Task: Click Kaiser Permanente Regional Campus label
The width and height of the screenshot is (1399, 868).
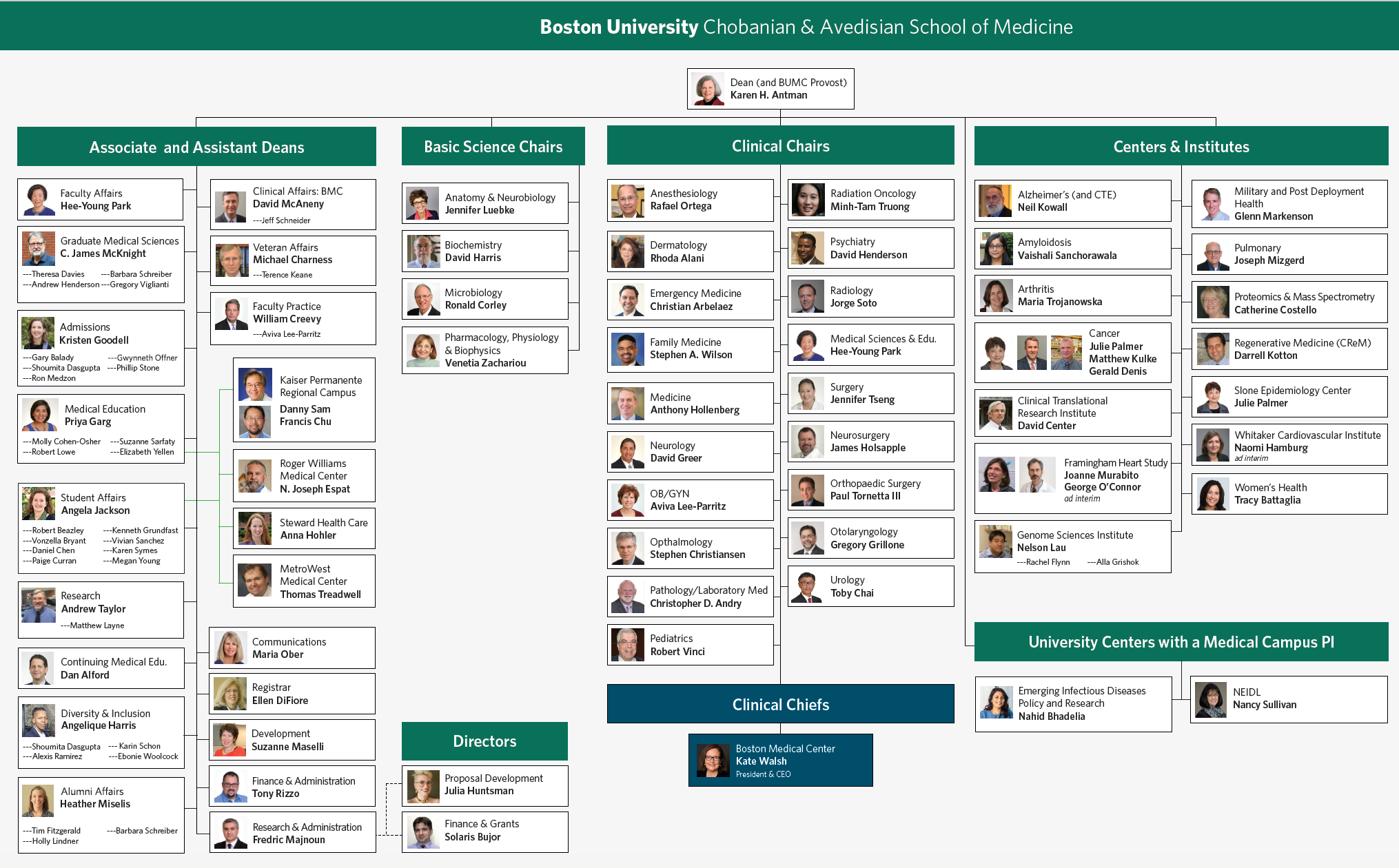Action: click(x=320, y=386)
